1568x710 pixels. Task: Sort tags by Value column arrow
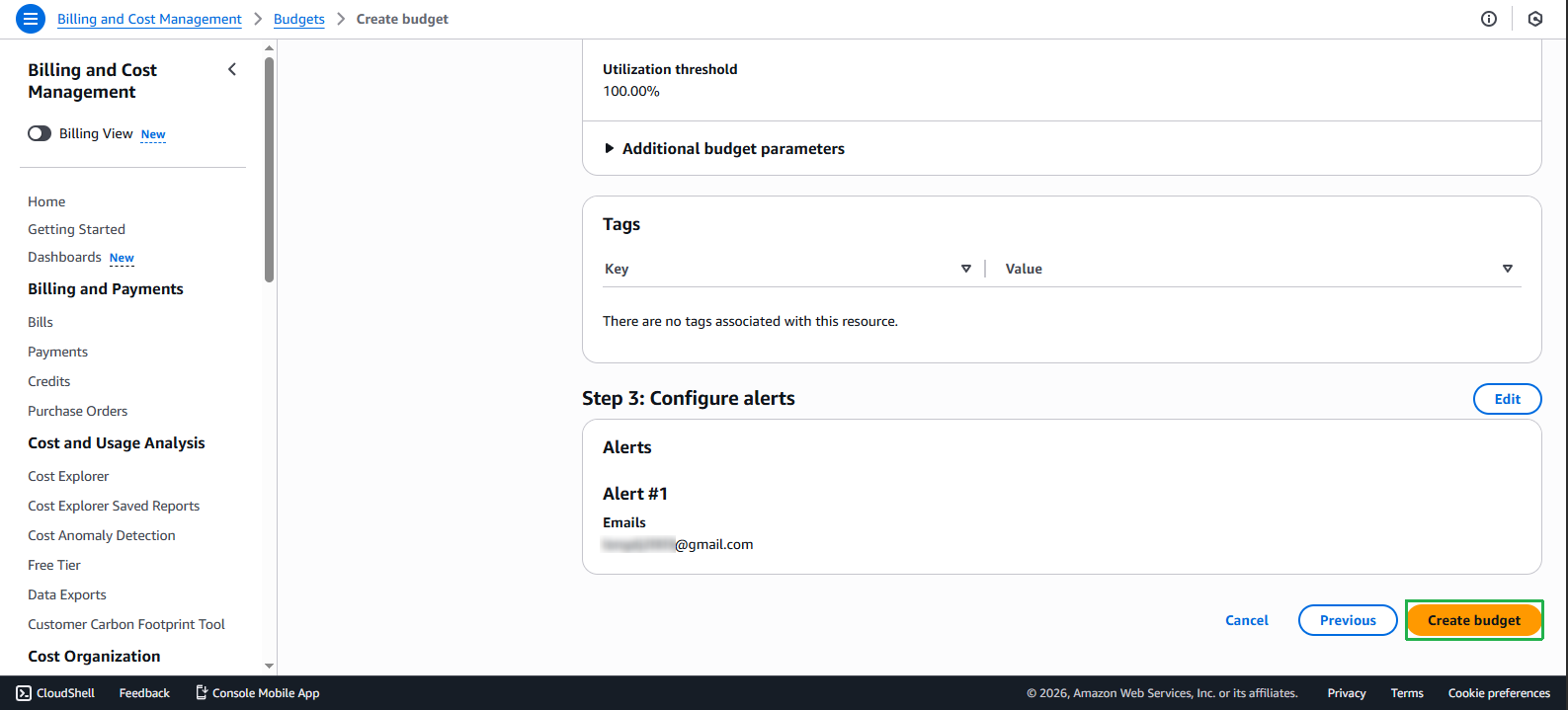(x=1507, y=269)
